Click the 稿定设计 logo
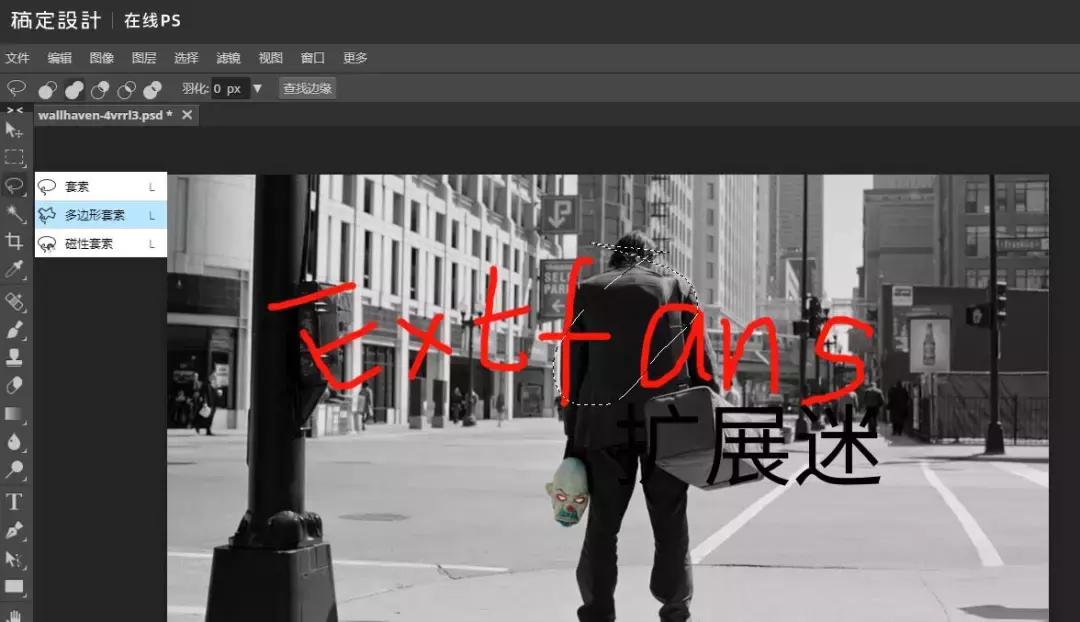This screenshot has height=622, width=1080. coord(56,19)
